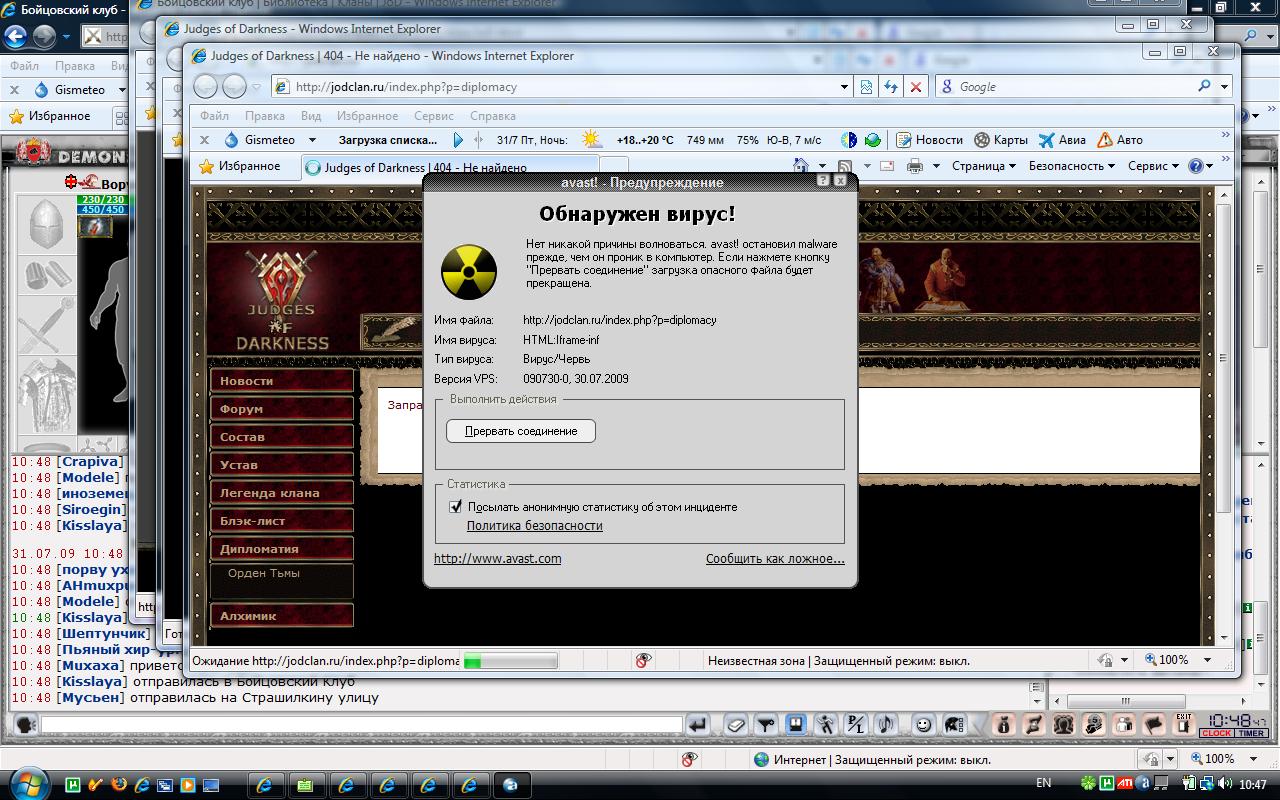Open the front window's 'Избранное' menu

pyautogui.click(x=367, y=116)
